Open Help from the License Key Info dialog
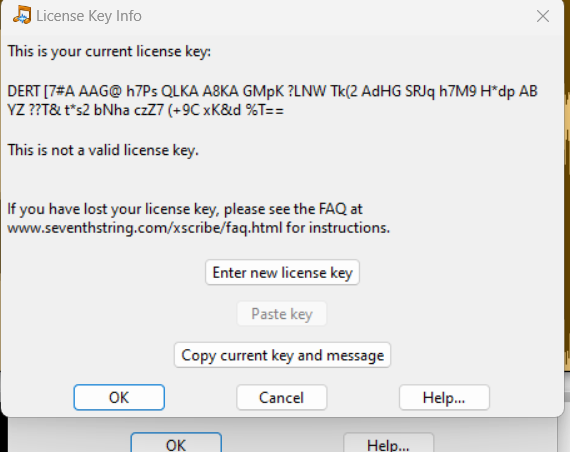Screen dimensions: 570x452 [444, 397]
